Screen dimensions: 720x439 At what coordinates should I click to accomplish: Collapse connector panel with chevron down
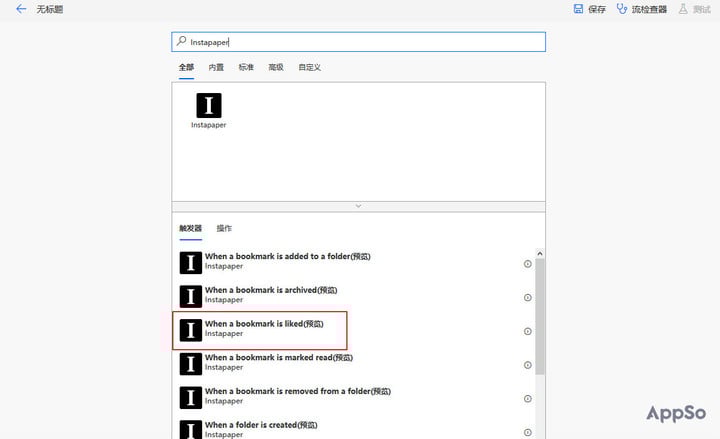(359, 206)
